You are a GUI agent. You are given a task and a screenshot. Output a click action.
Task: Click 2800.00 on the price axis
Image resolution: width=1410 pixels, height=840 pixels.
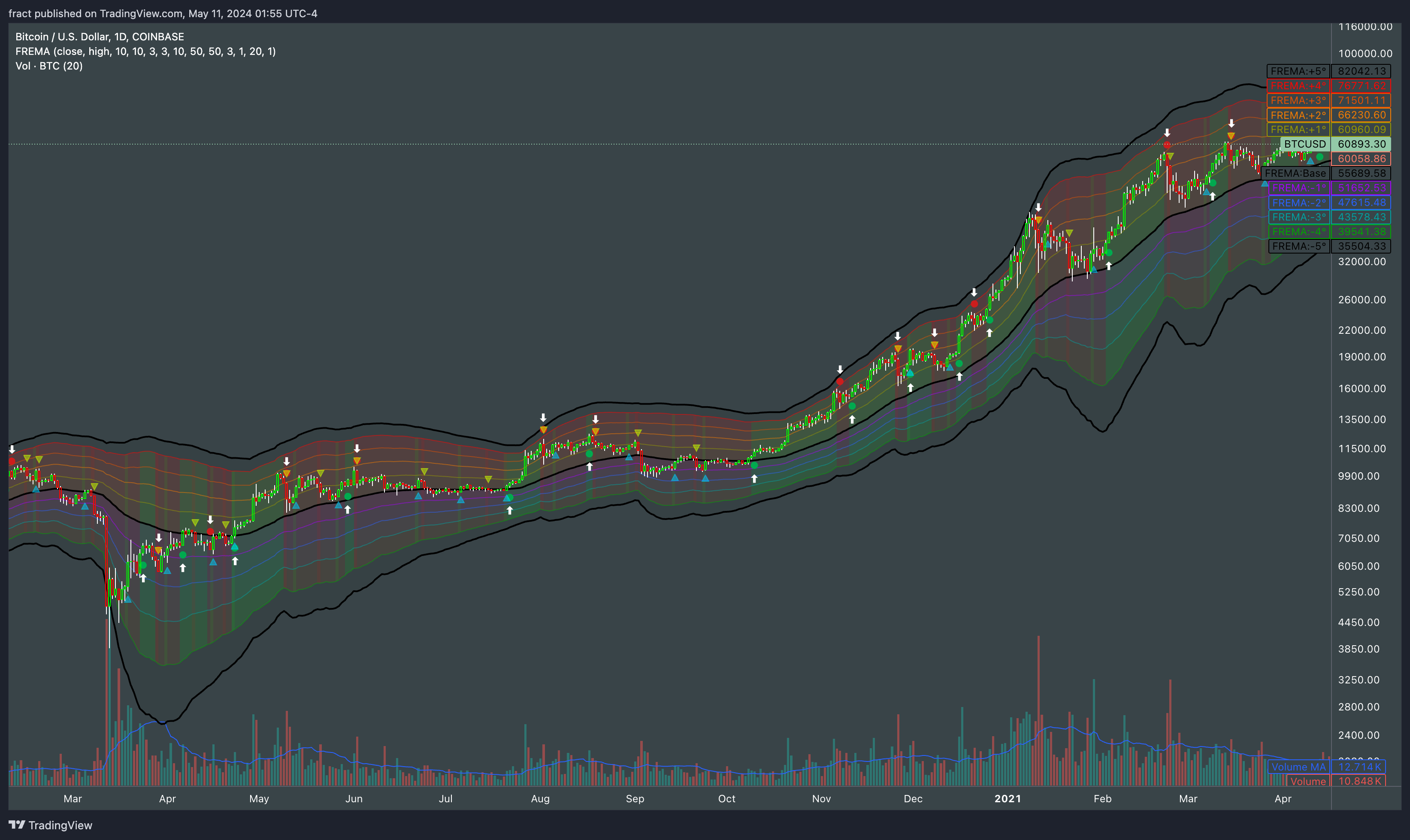(1359, 707)
